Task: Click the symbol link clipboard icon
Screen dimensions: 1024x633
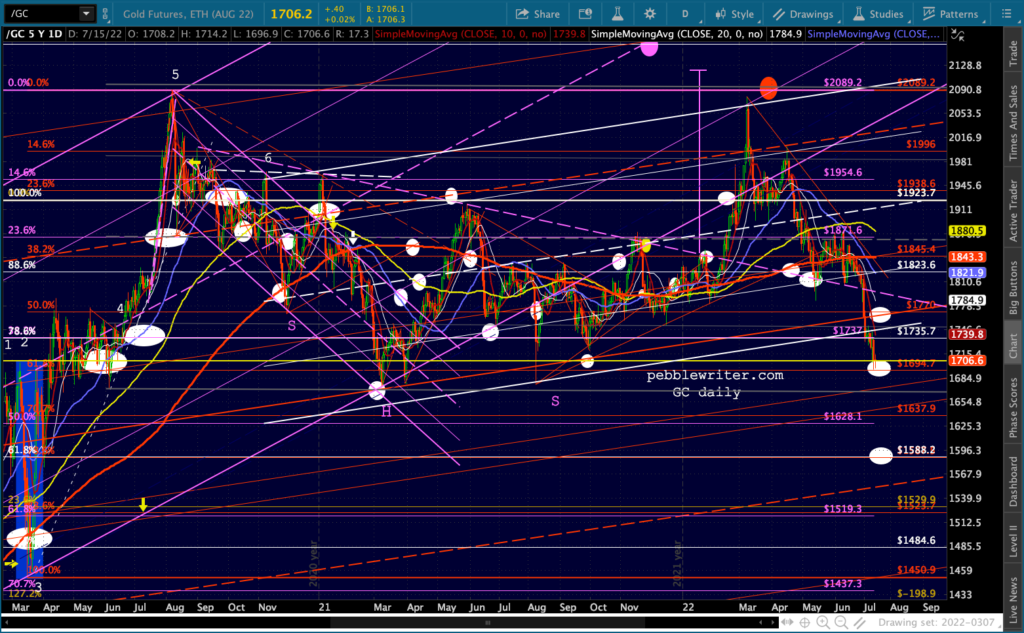Action: coord(105,13)
